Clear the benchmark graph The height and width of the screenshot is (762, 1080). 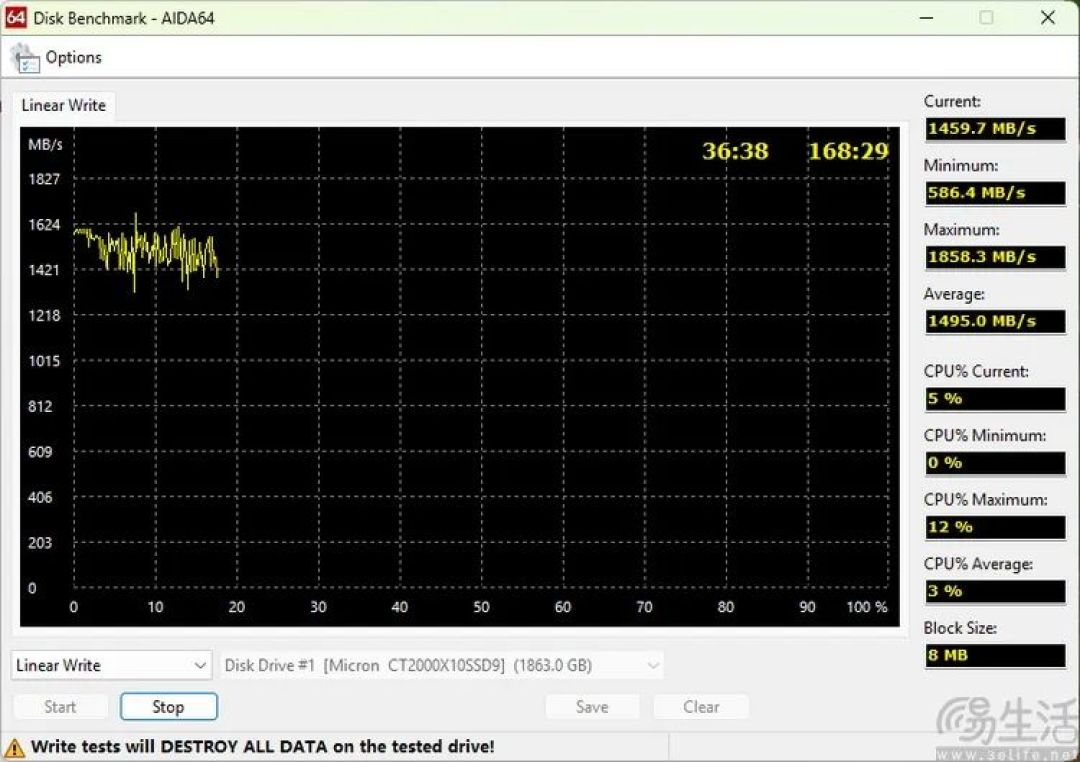pyautogui.click(x=701, y=706)
